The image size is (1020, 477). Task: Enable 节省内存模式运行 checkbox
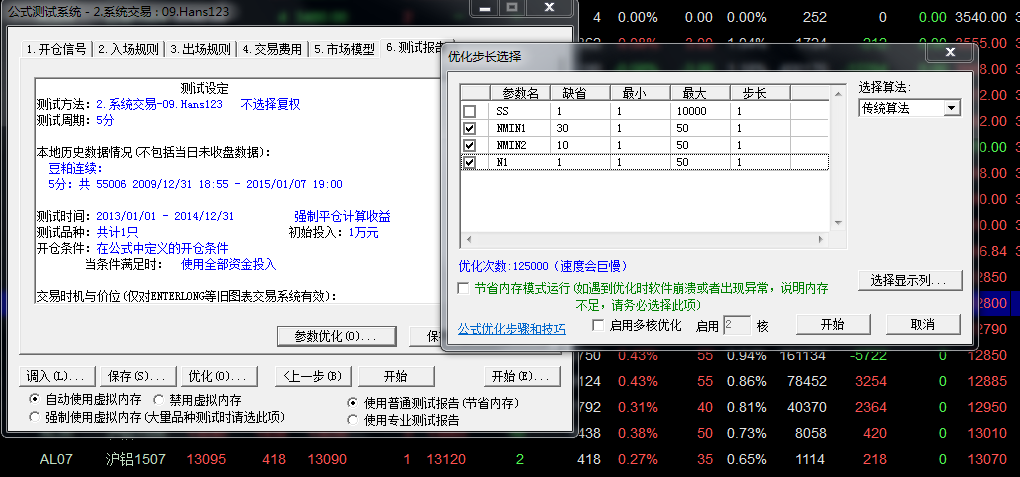coord(463,288)
